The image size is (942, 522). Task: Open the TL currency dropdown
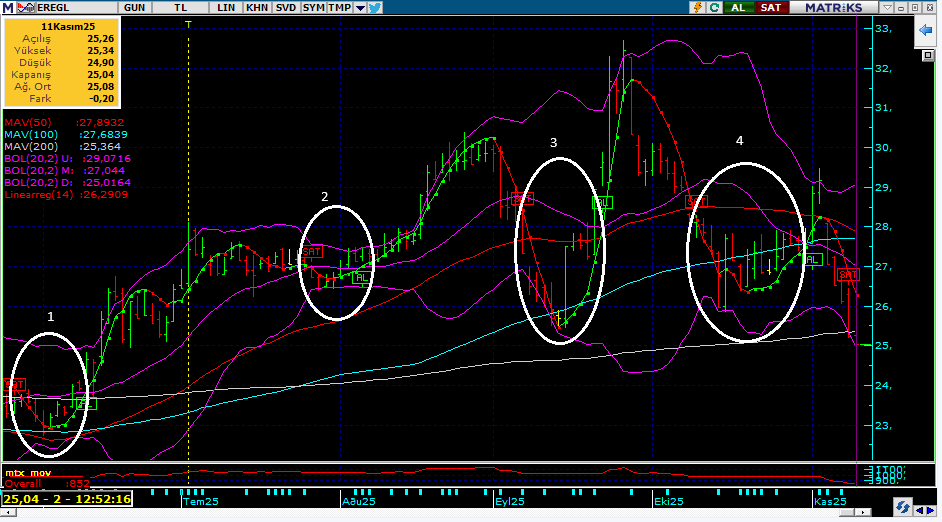tap(181, 7)
